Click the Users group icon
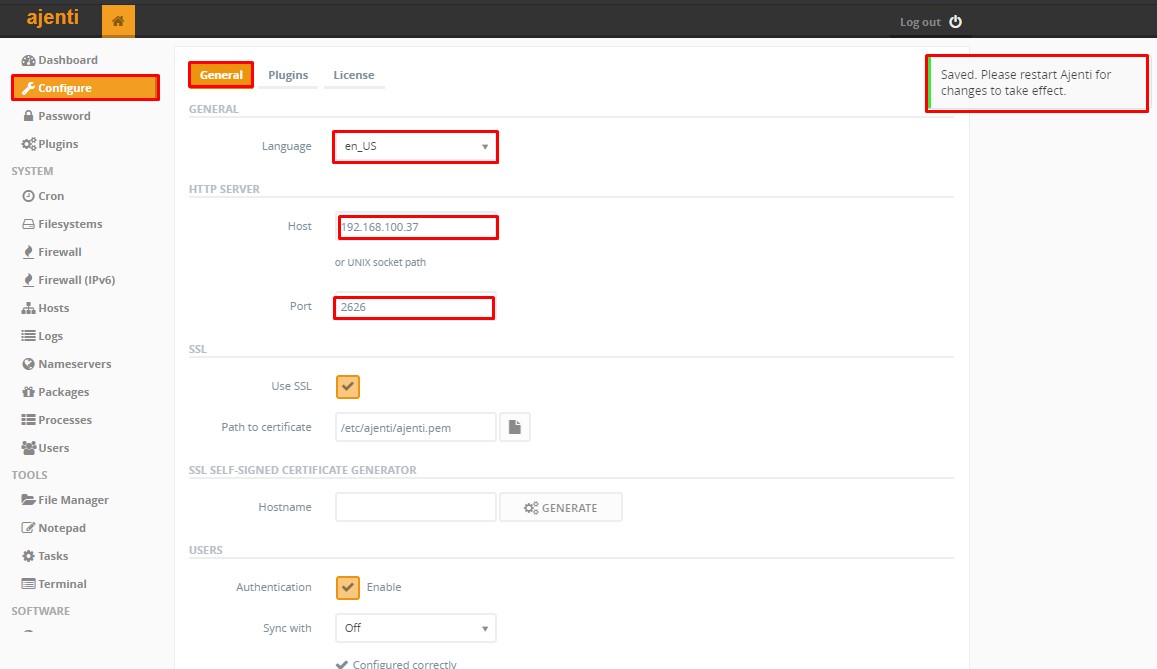 pyautogui.click(x=29, y=448)
